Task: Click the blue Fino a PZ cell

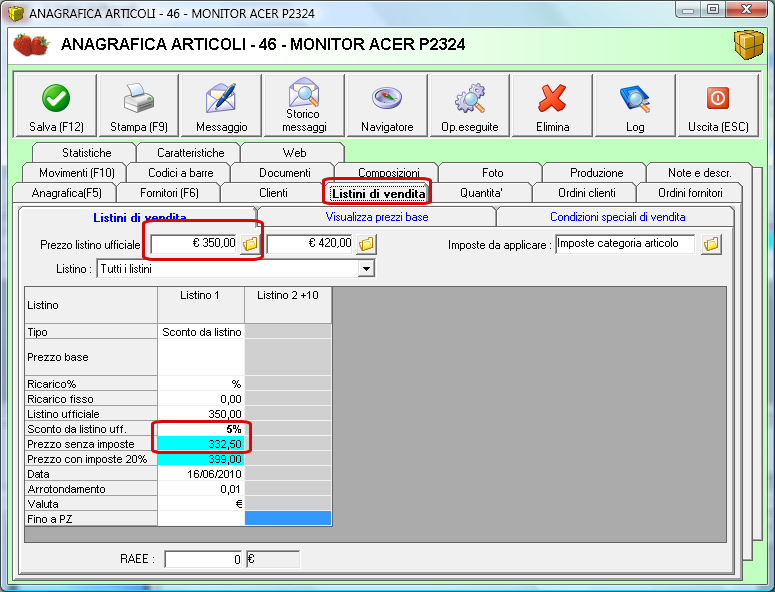Action: point(288,518)
